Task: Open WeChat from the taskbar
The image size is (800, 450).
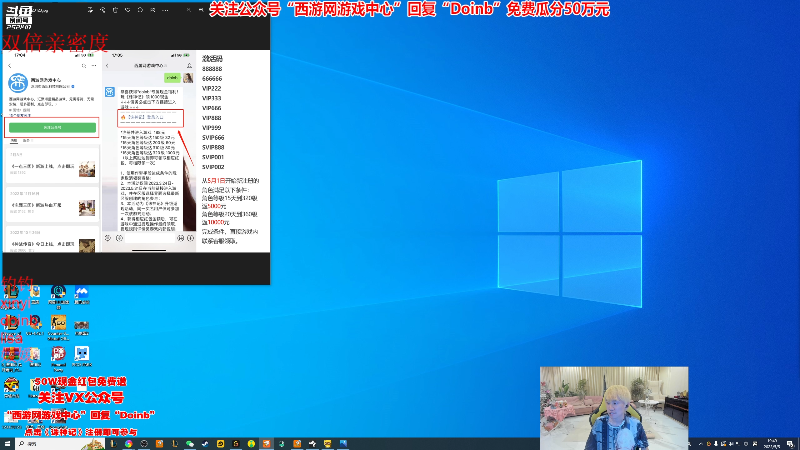Action: [x=190, y=444]
